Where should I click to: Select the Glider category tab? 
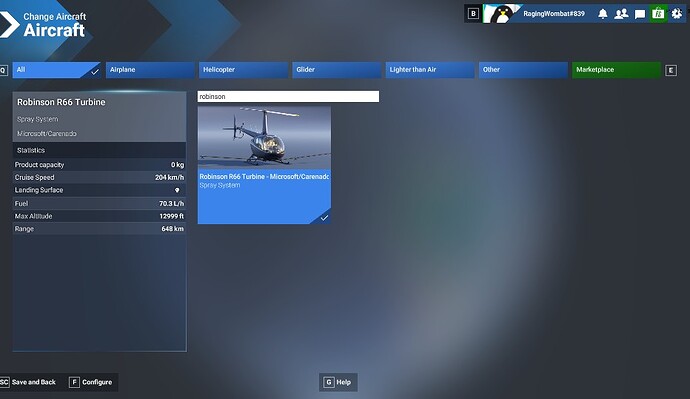coord(337,70)
